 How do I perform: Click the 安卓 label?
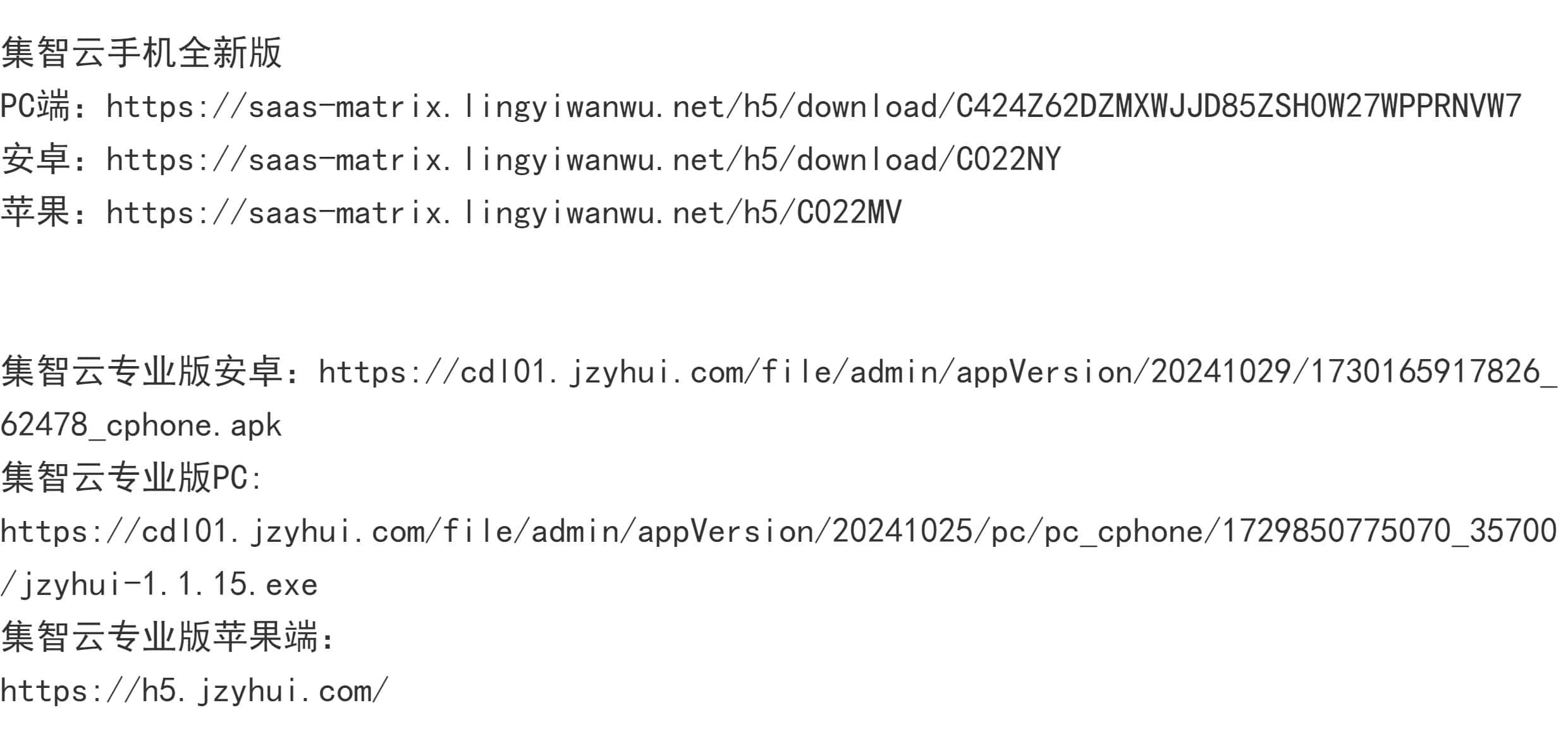pyautogui.click(x=35, y=159)
